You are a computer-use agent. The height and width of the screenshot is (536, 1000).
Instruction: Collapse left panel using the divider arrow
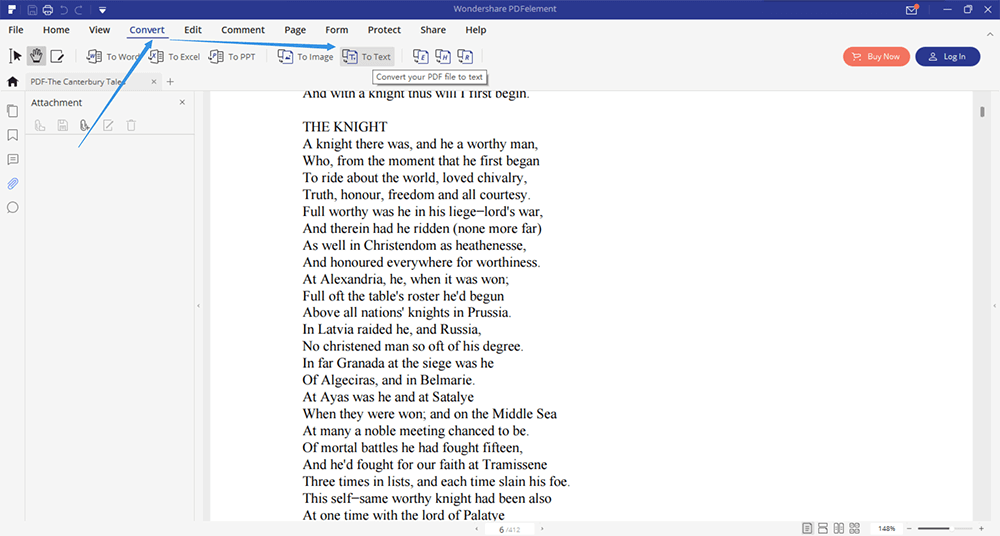click(198, 305)
